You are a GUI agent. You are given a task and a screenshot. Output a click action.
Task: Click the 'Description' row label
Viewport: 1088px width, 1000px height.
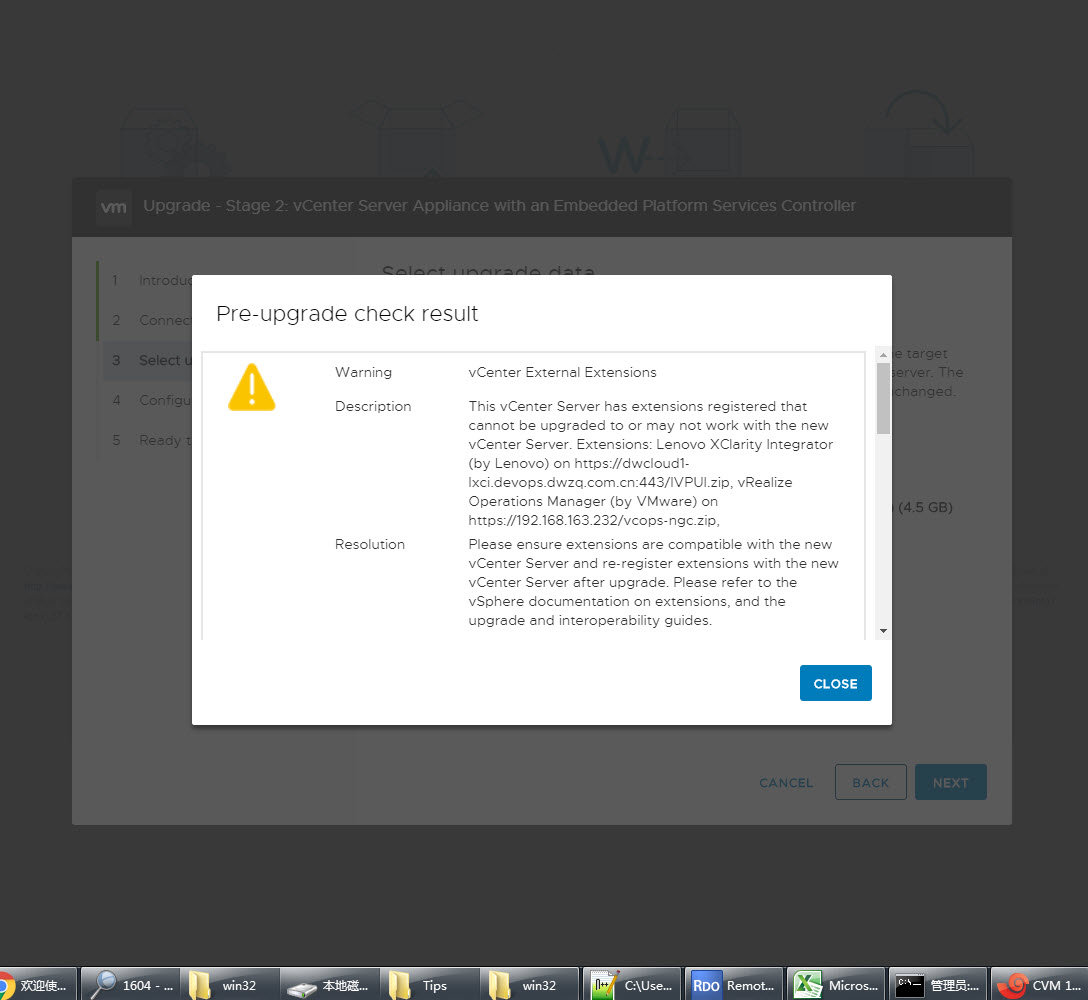pos(373,407)
